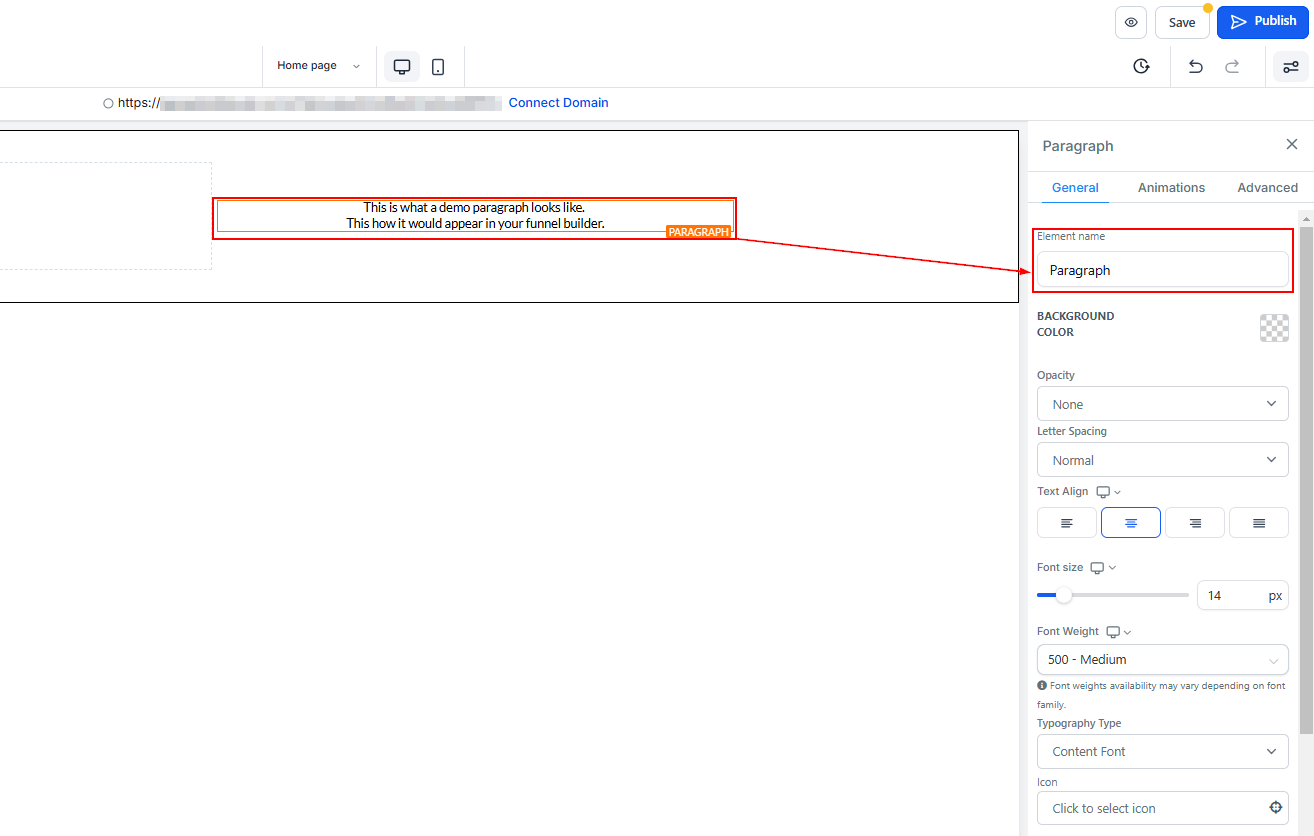Switch to the Animations tab

[x=1171, y=187]
